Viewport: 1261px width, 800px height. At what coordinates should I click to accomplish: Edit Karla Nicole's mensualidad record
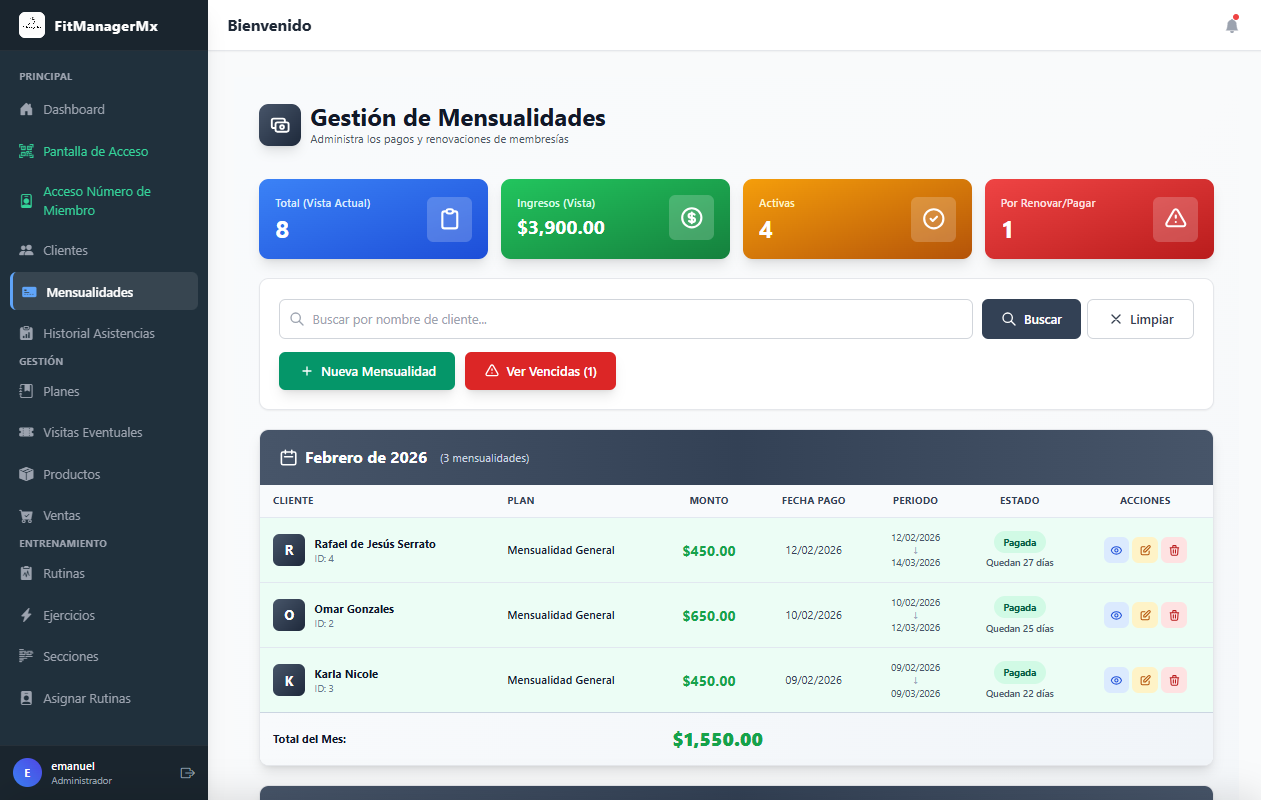[x=1145, y=680]
